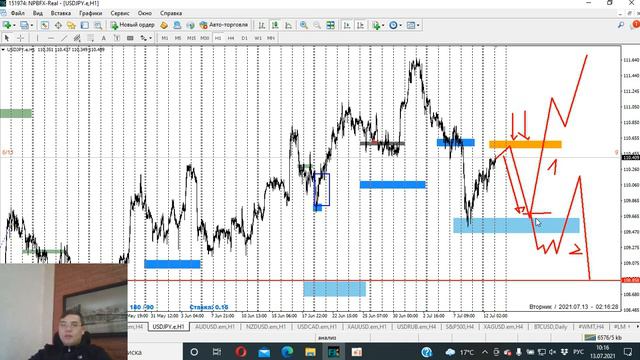Switch timeframe to M5
640x360 pixels.
pyautogui.click(x=178, y=38)
